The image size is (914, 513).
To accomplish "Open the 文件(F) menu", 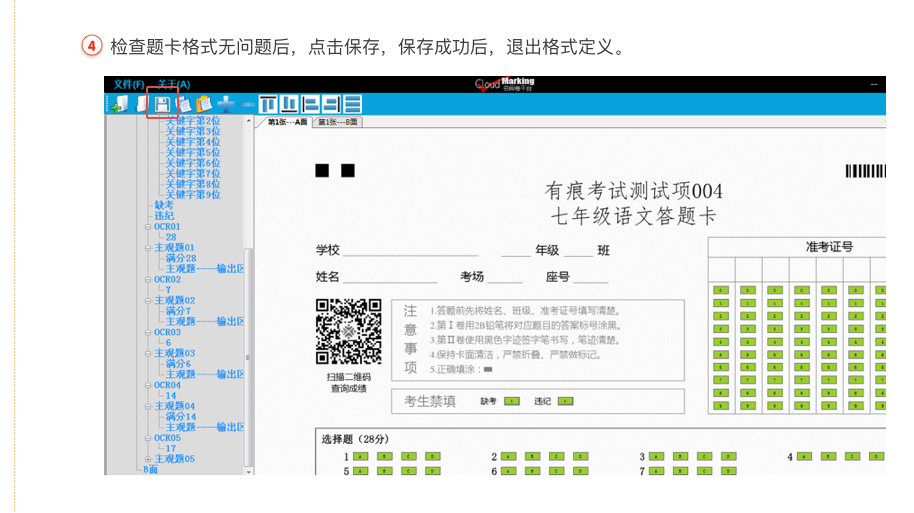I will pos(129,84).
